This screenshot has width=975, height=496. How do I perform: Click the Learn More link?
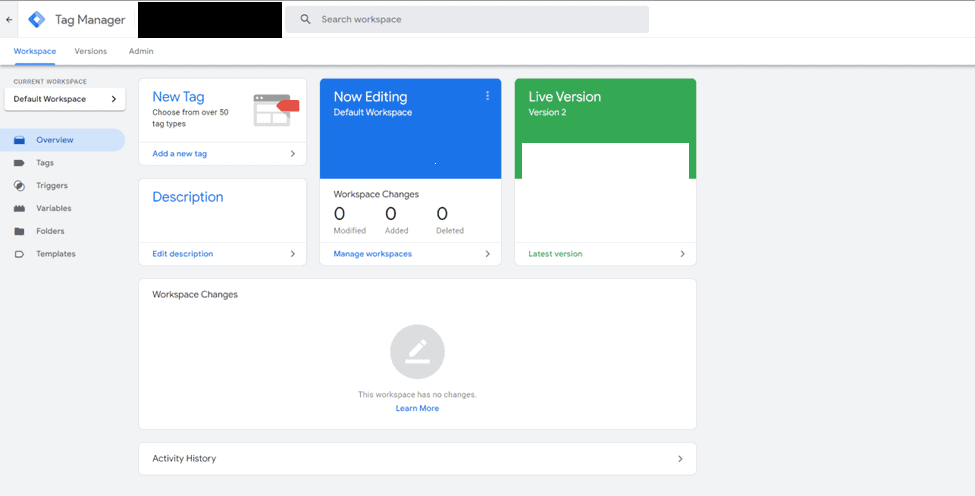click(417, 408)
